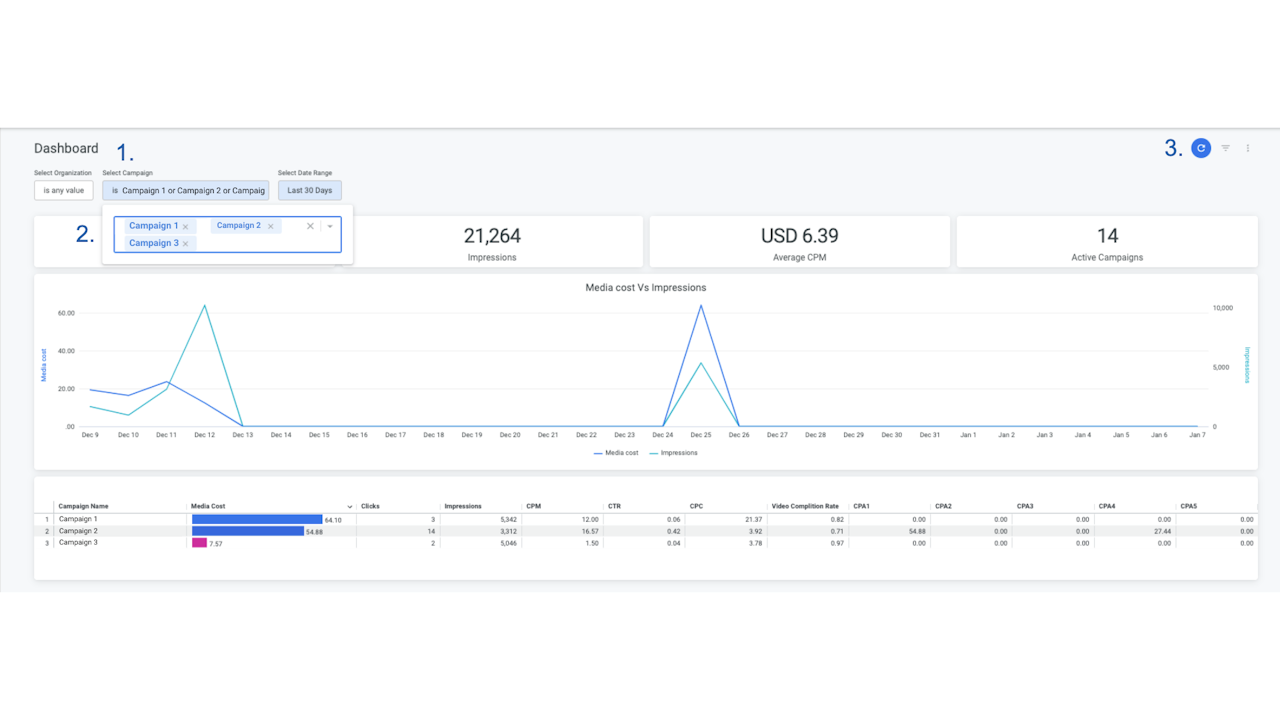Click Campaign 3's pink media cost bar
This screenshot has width=1280, height=720.
(198, 542)
